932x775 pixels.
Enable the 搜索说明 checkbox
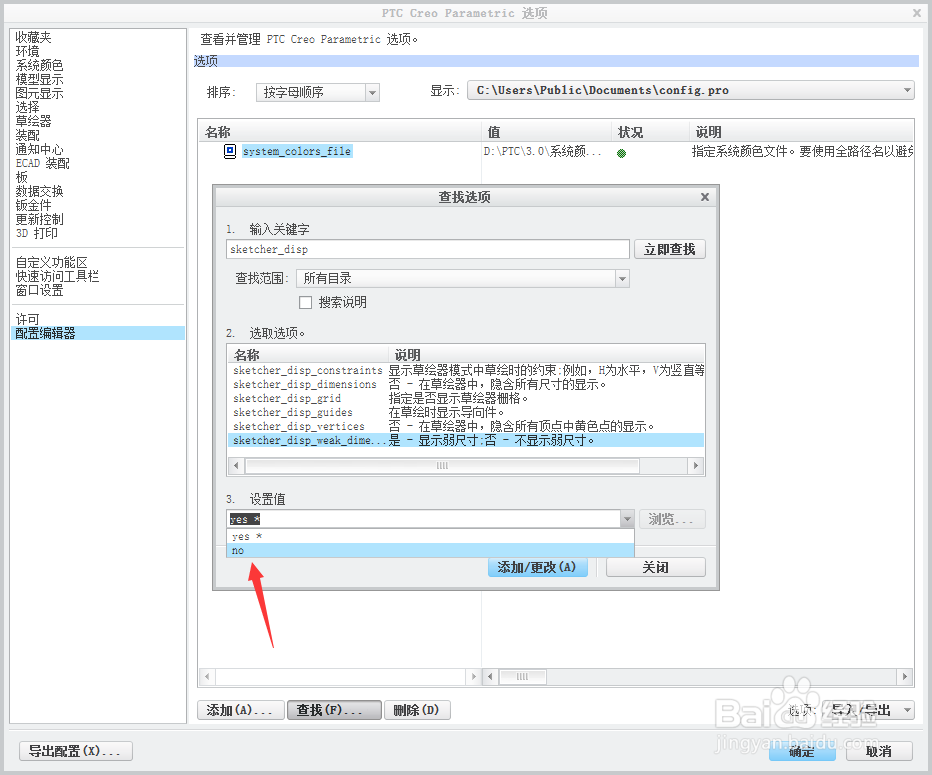(306, 303)
